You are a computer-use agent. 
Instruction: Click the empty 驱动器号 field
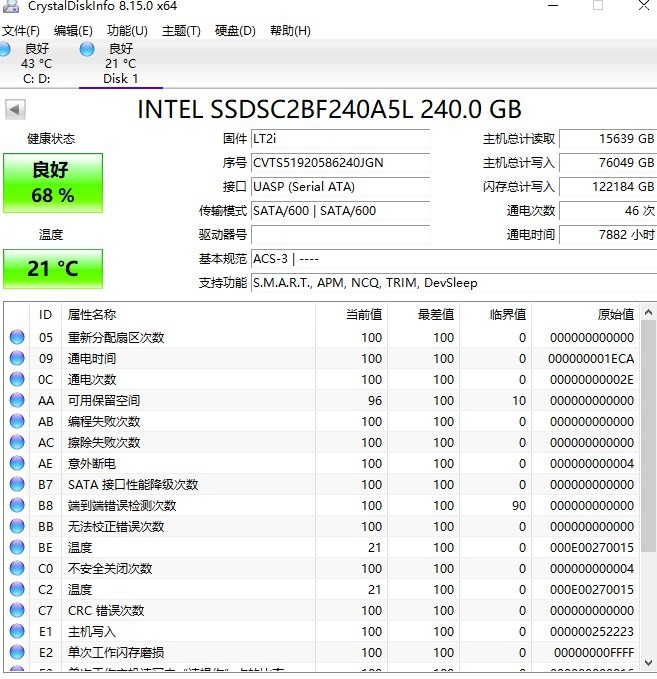tap(340, 235)
